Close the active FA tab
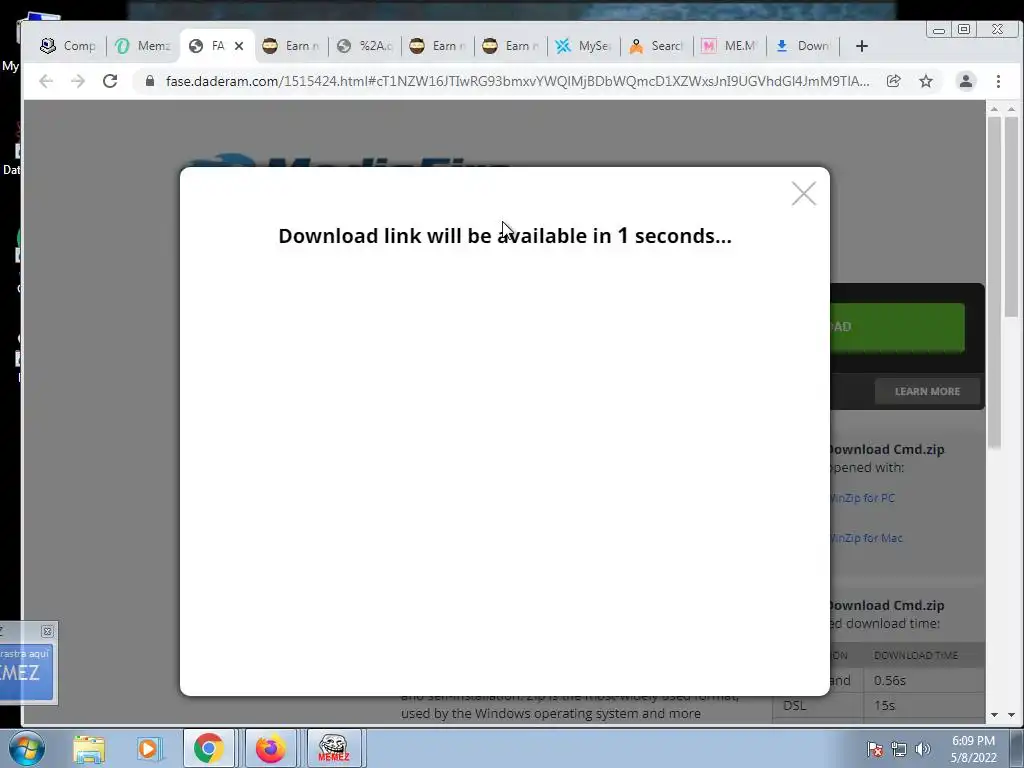The image size is (1024, 768). [239, 46]
